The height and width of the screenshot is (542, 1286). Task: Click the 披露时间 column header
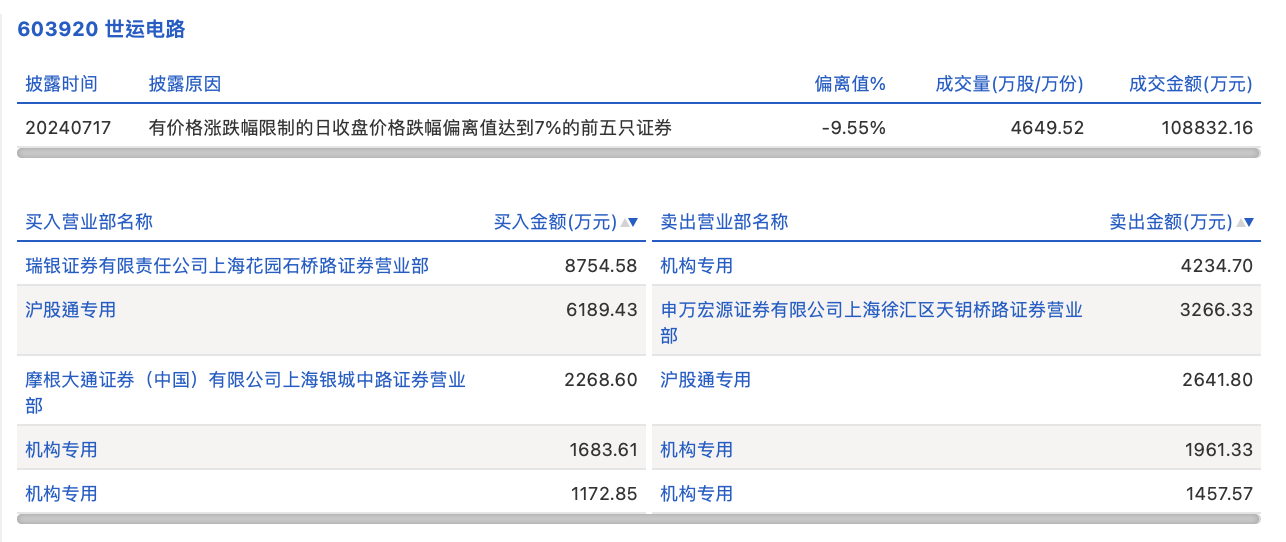[x=62, y=84]
